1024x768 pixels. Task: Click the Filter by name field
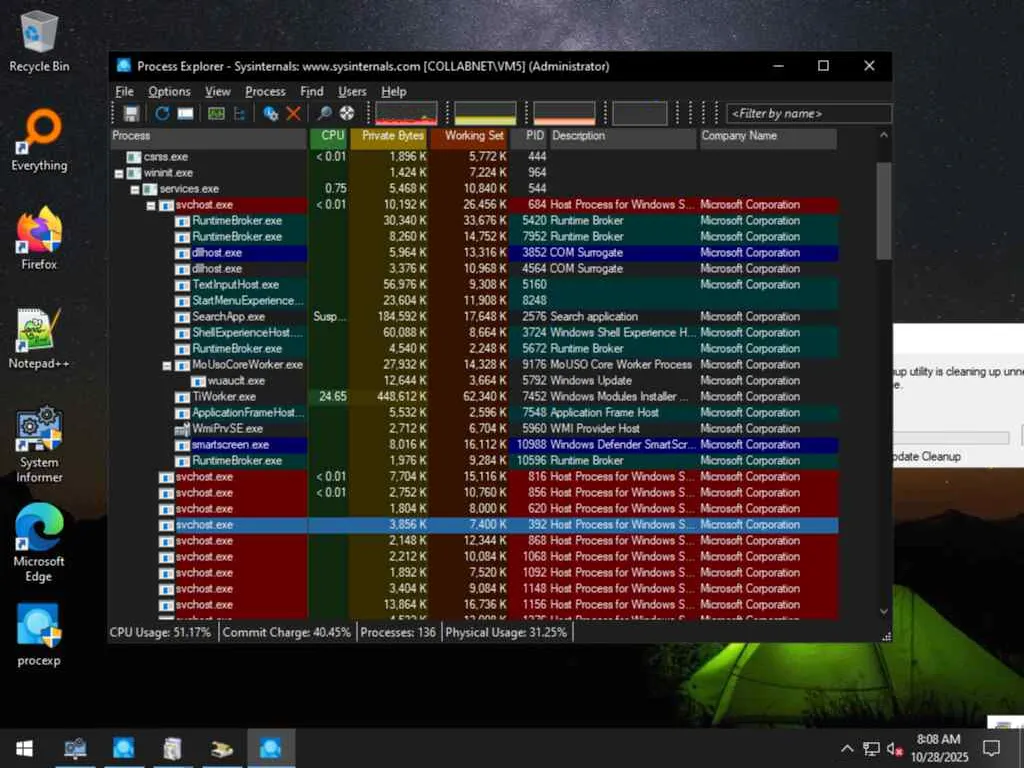coord(808,114)
